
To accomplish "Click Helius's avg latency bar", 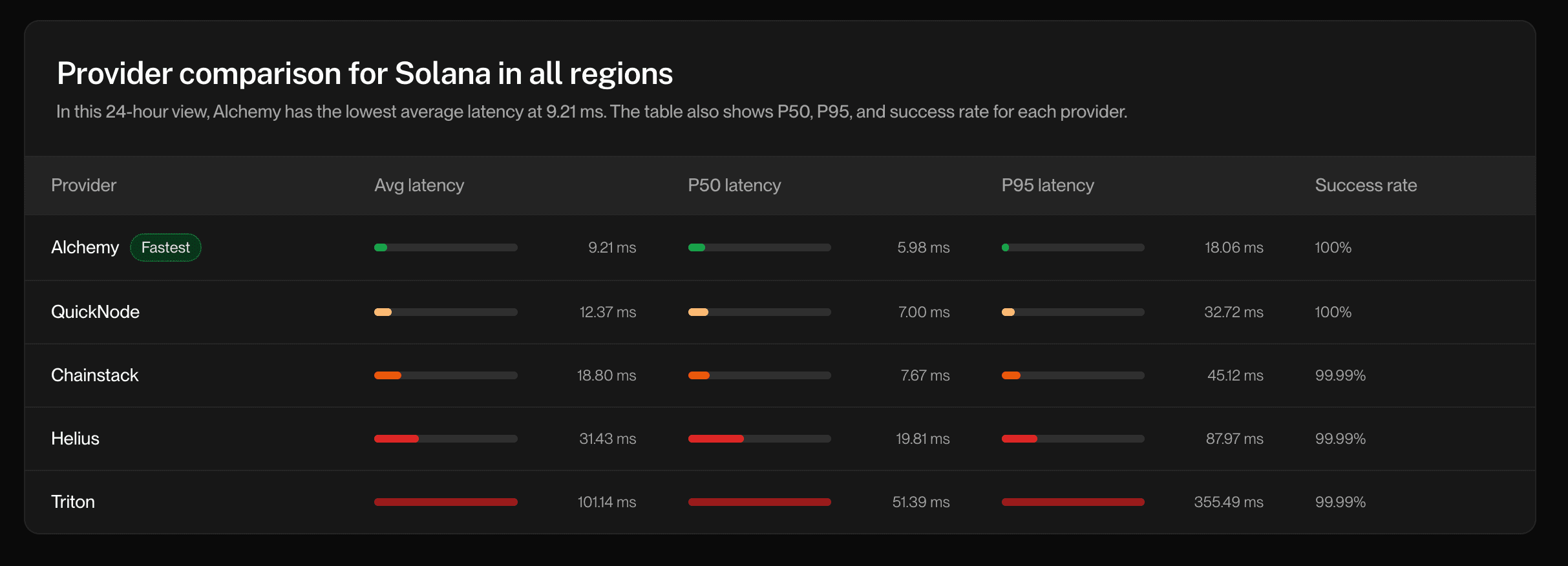I will [x=446, y=439].
